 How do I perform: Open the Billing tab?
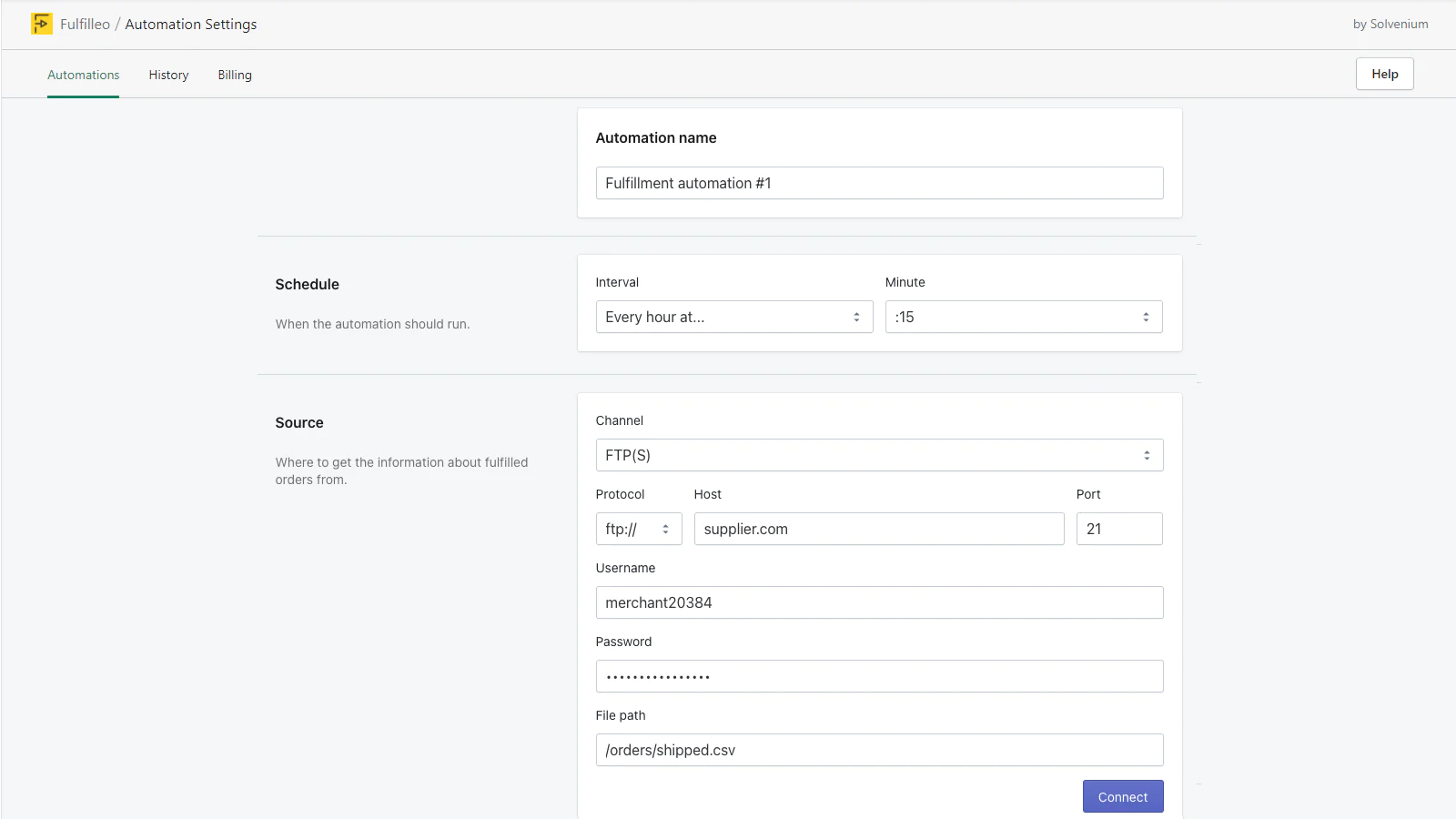pyautogui.click(x=235, y=75)
